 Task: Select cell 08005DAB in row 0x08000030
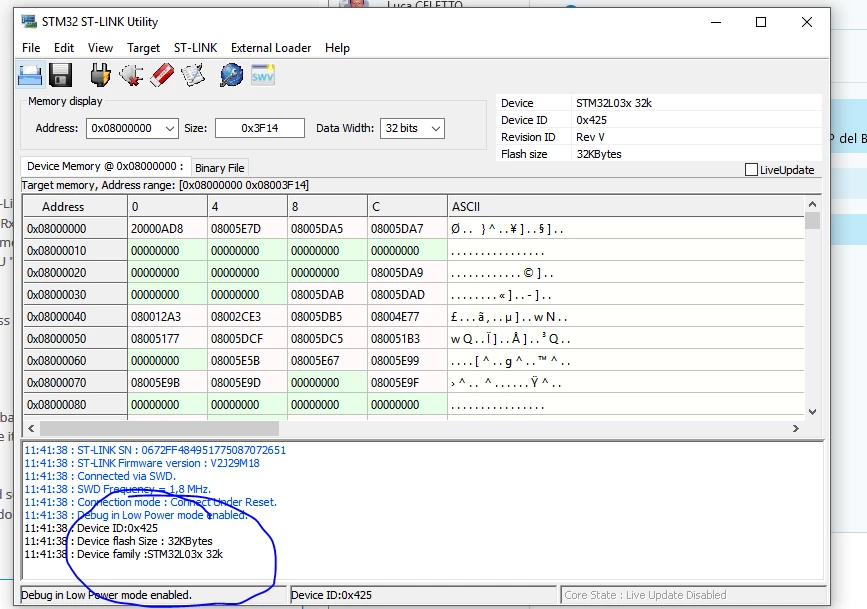(x=327, y=295)
